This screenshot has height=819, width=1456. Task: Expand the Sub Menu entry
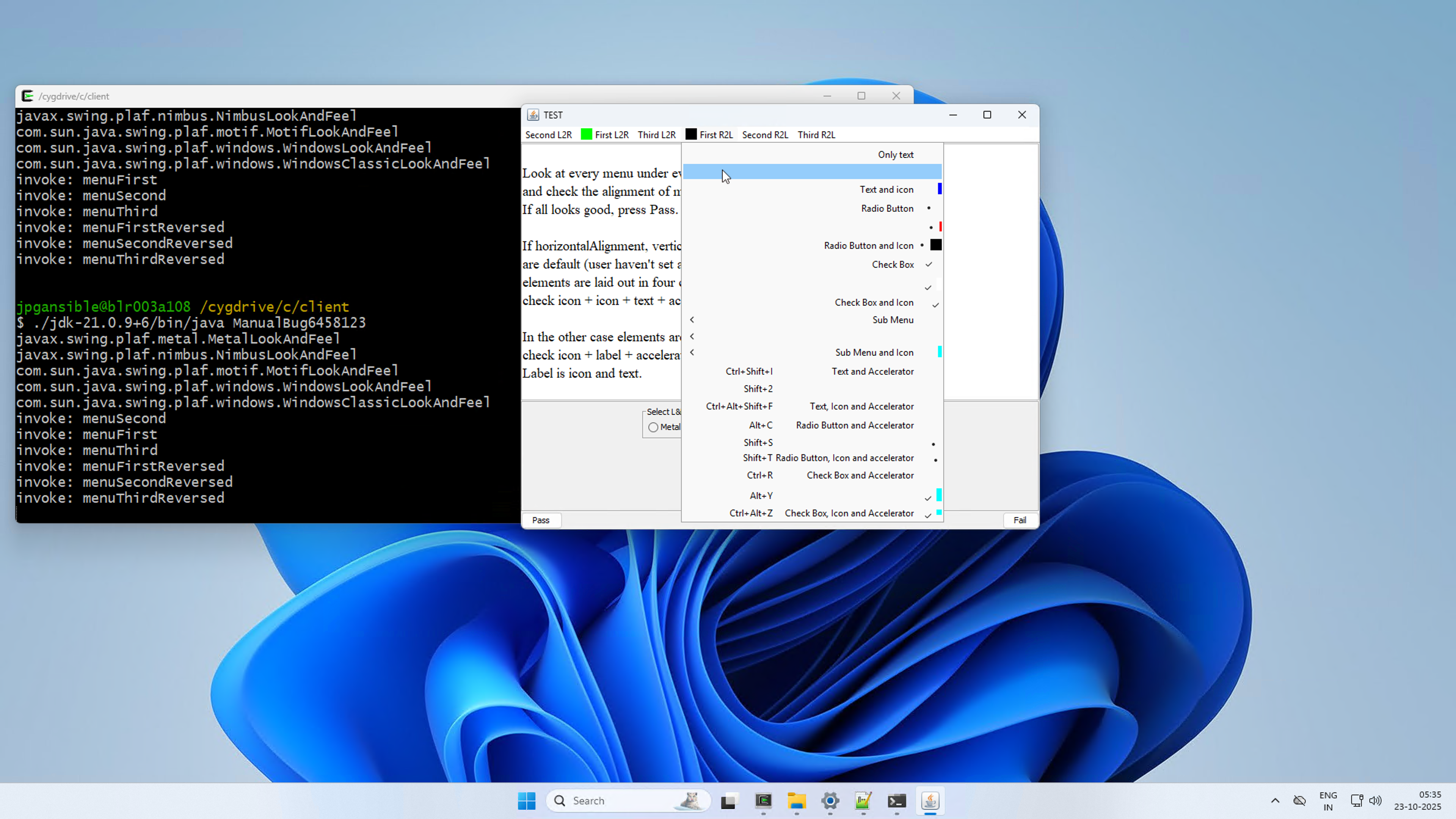(x=893, y=320)
